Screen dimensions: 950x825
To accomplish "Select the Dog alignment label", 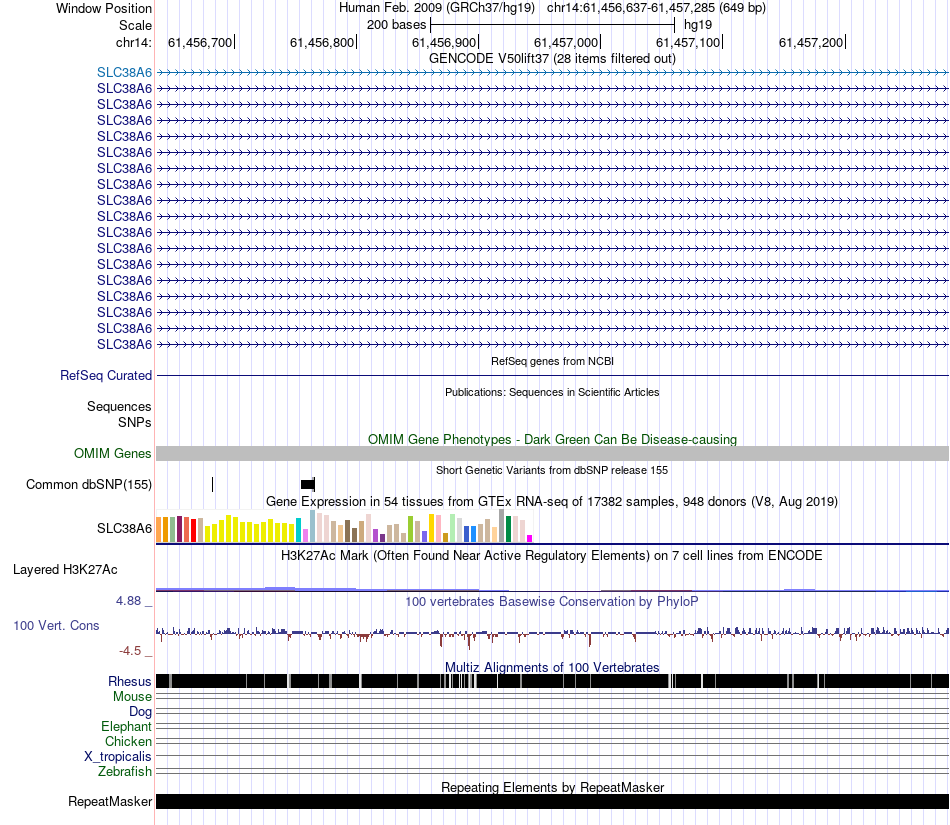I will point(140,712).
